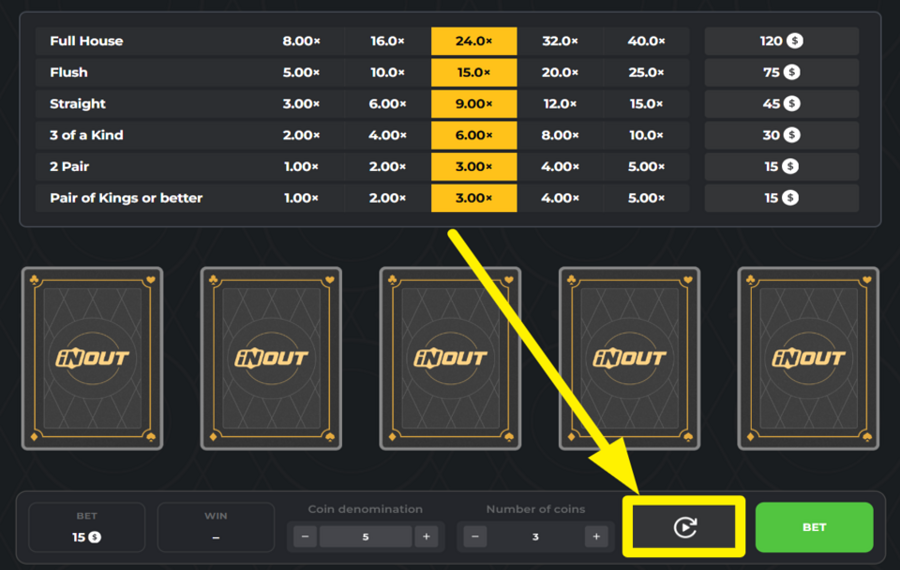This screenshot has height=570, width=900.
Task: Click the BET amount display showing 15
Action: [x=87, y=528]
